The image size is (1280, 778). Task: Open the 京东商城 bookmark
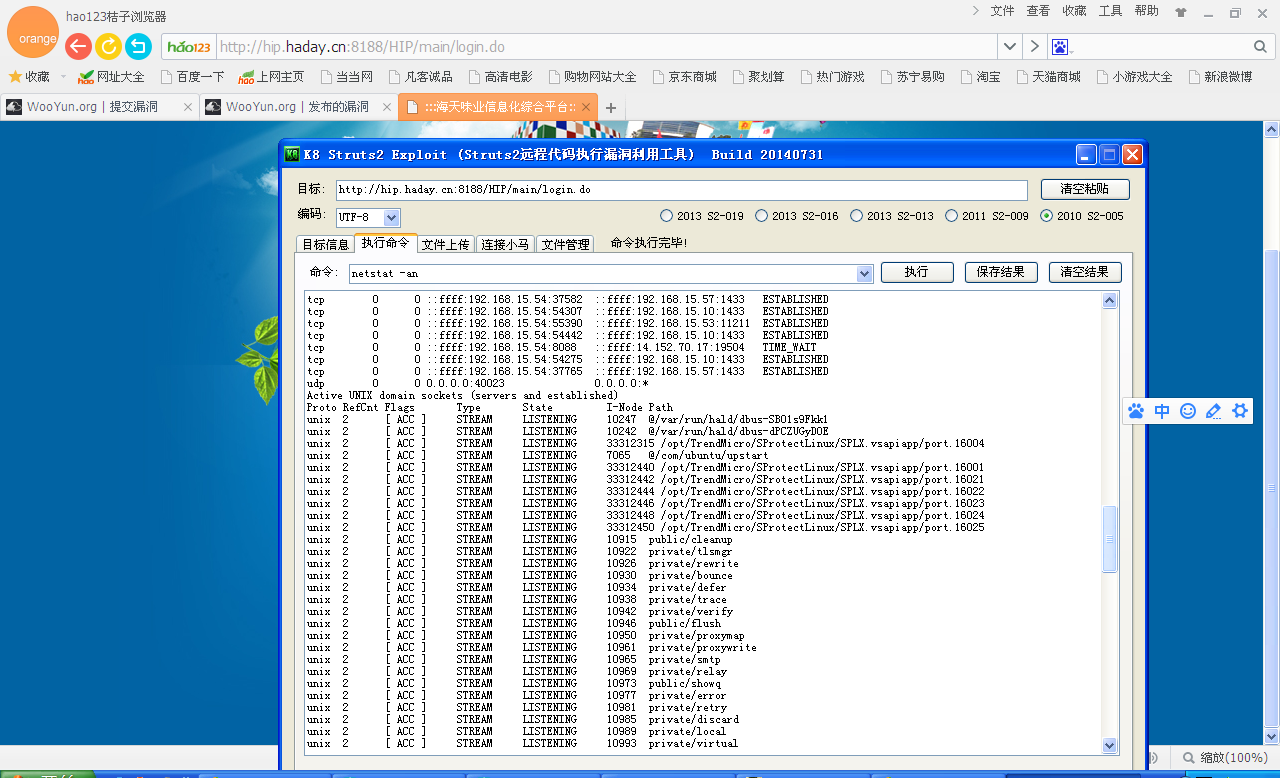[684, 77]
